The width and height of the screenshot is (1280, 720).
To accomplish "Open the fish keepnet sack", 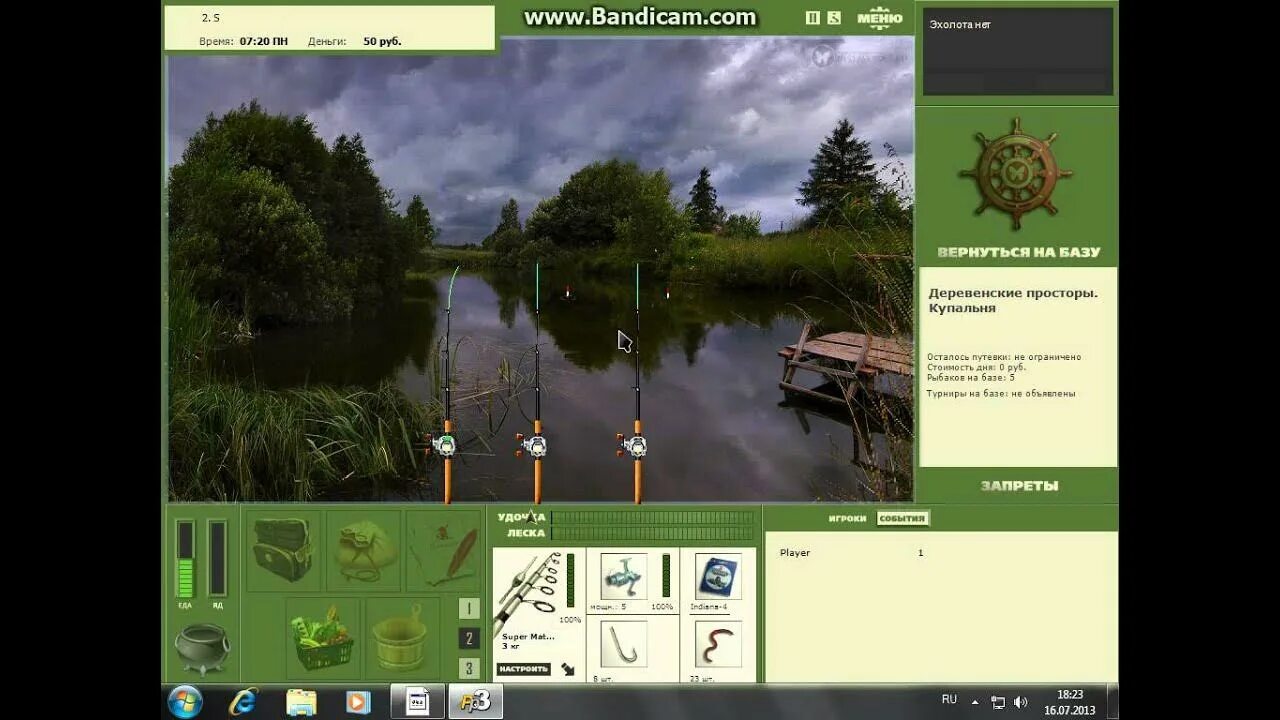I will tap(364, 551).
